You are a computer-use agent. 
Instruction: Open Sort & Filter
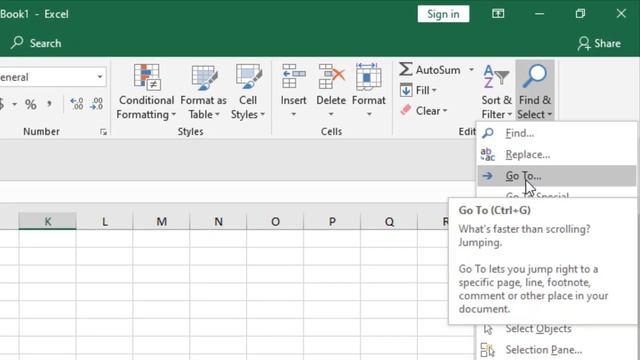pos(496,92)
